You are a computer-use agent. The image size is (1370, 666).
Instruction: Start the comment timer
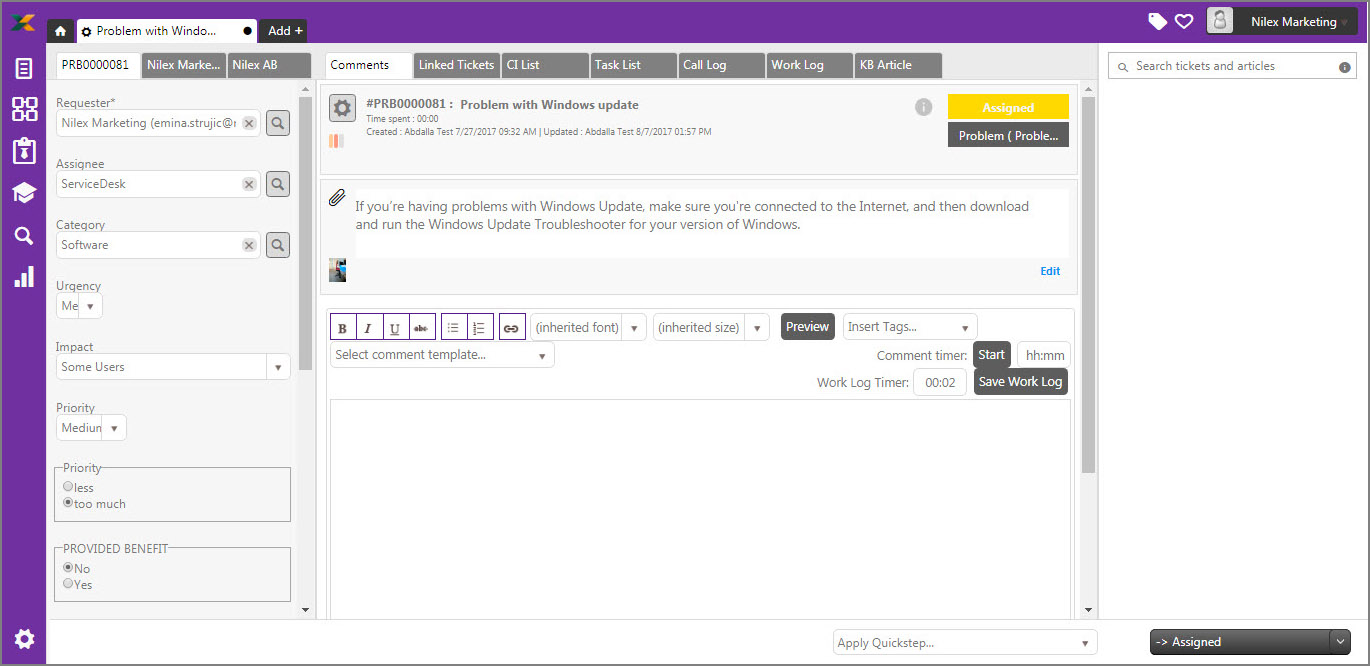point(991,355)
